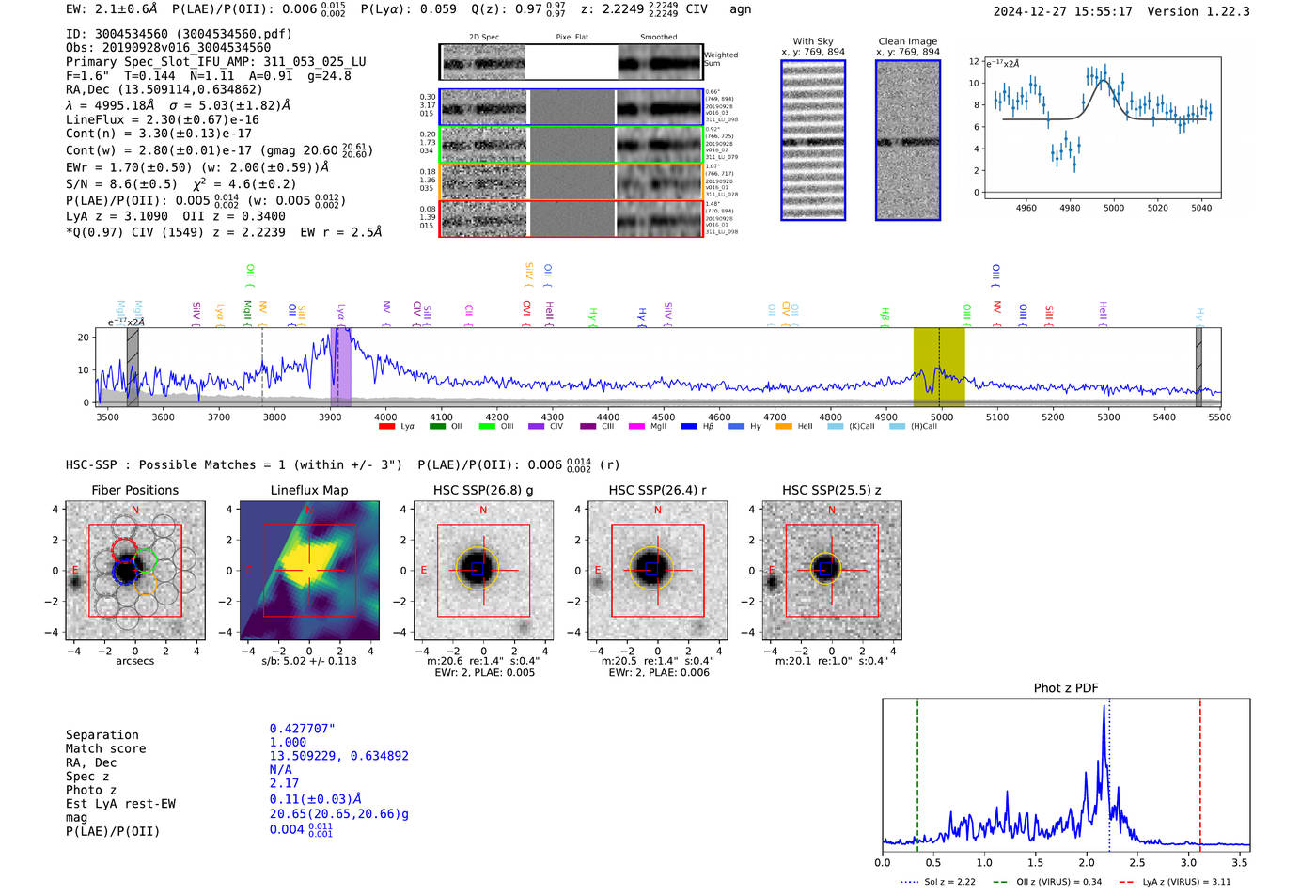The image size is (1316, 896).
Task: Click the agn label in the header
Action: pos(741,8)
